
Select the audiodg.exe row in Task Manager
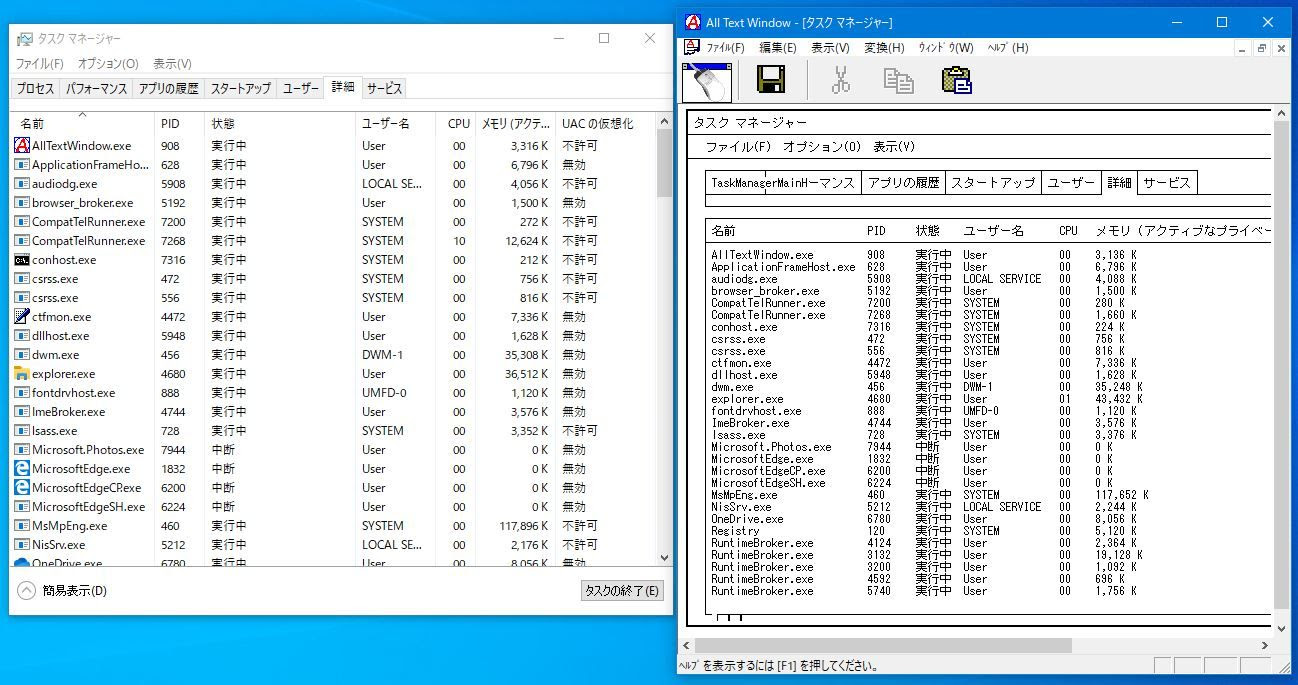point(334,184)
